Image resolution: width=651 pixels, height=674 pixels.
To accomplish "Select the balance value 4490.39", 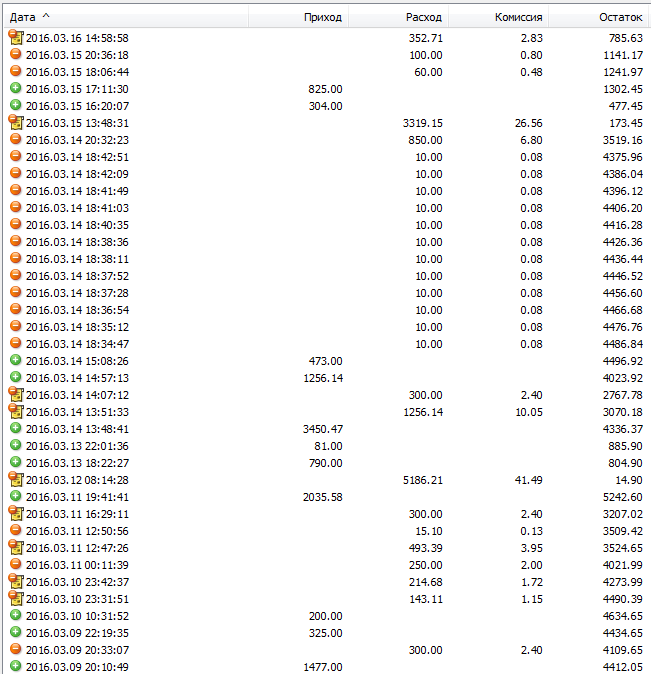I will (623, 599).
